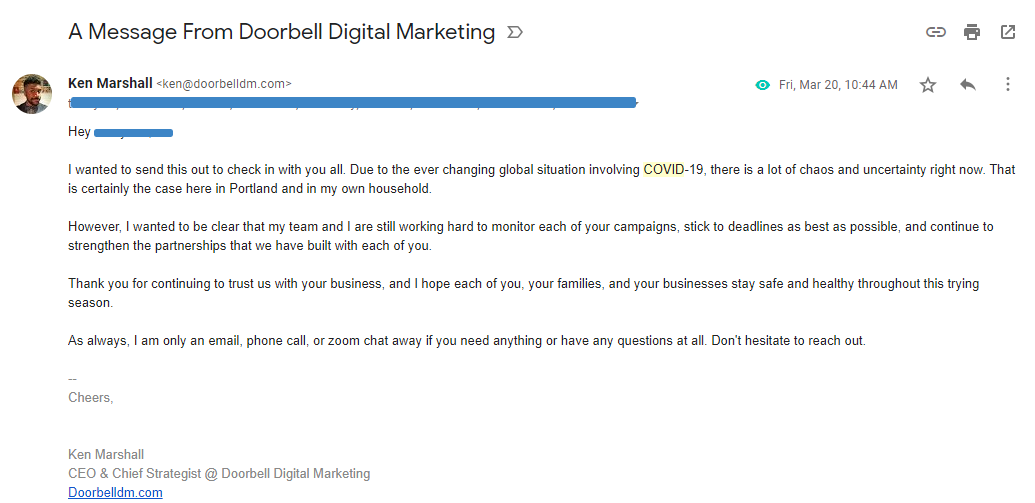Click the subject line A Message From Doorbell
1035x503 pixels.
(281, 32)
